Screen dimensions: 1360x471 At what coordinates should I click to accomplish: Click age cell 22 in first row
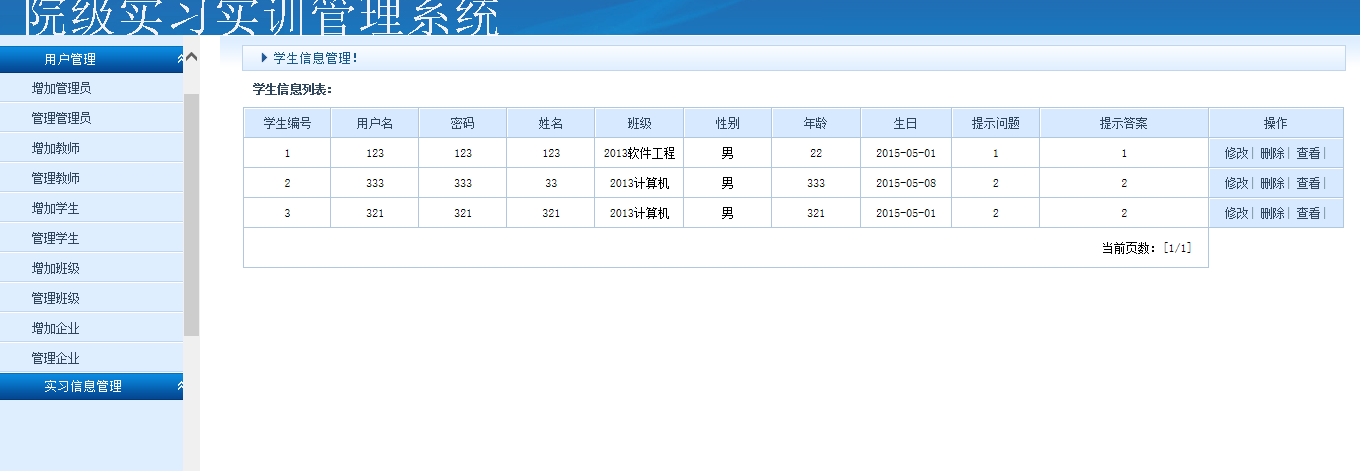pos(816,153)
